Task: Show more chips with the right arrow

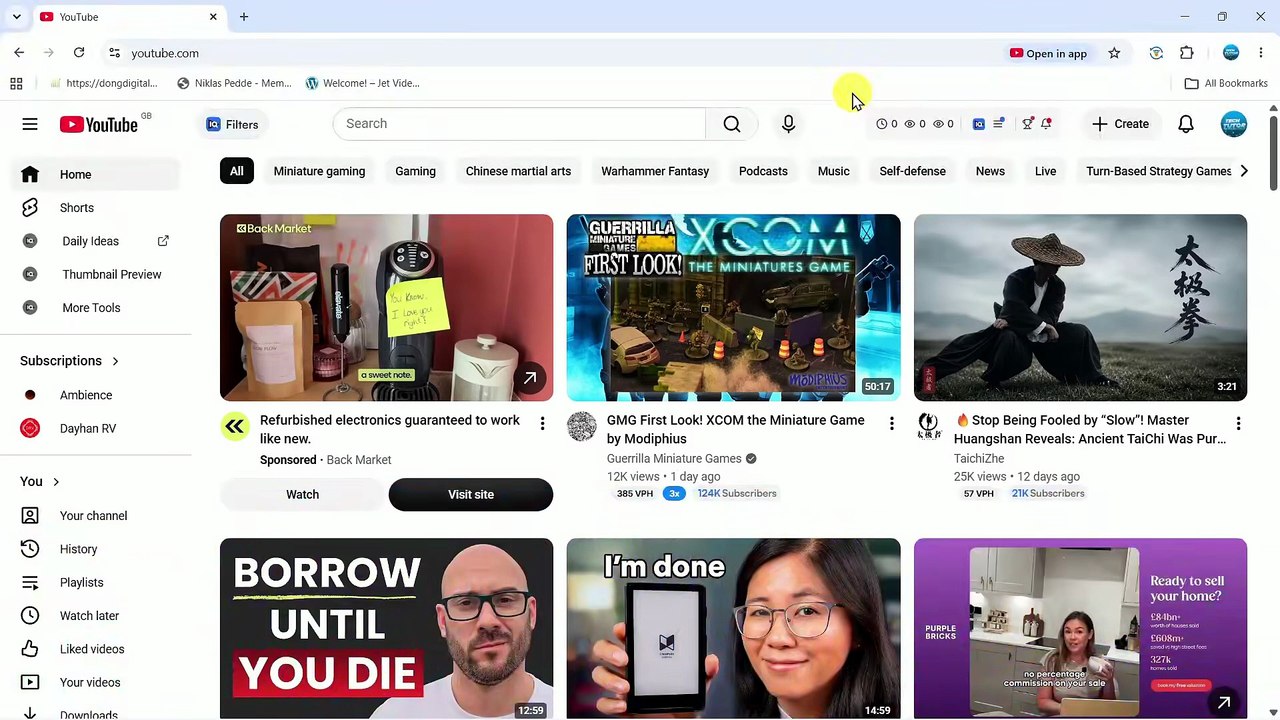Action: point(1243,171)
